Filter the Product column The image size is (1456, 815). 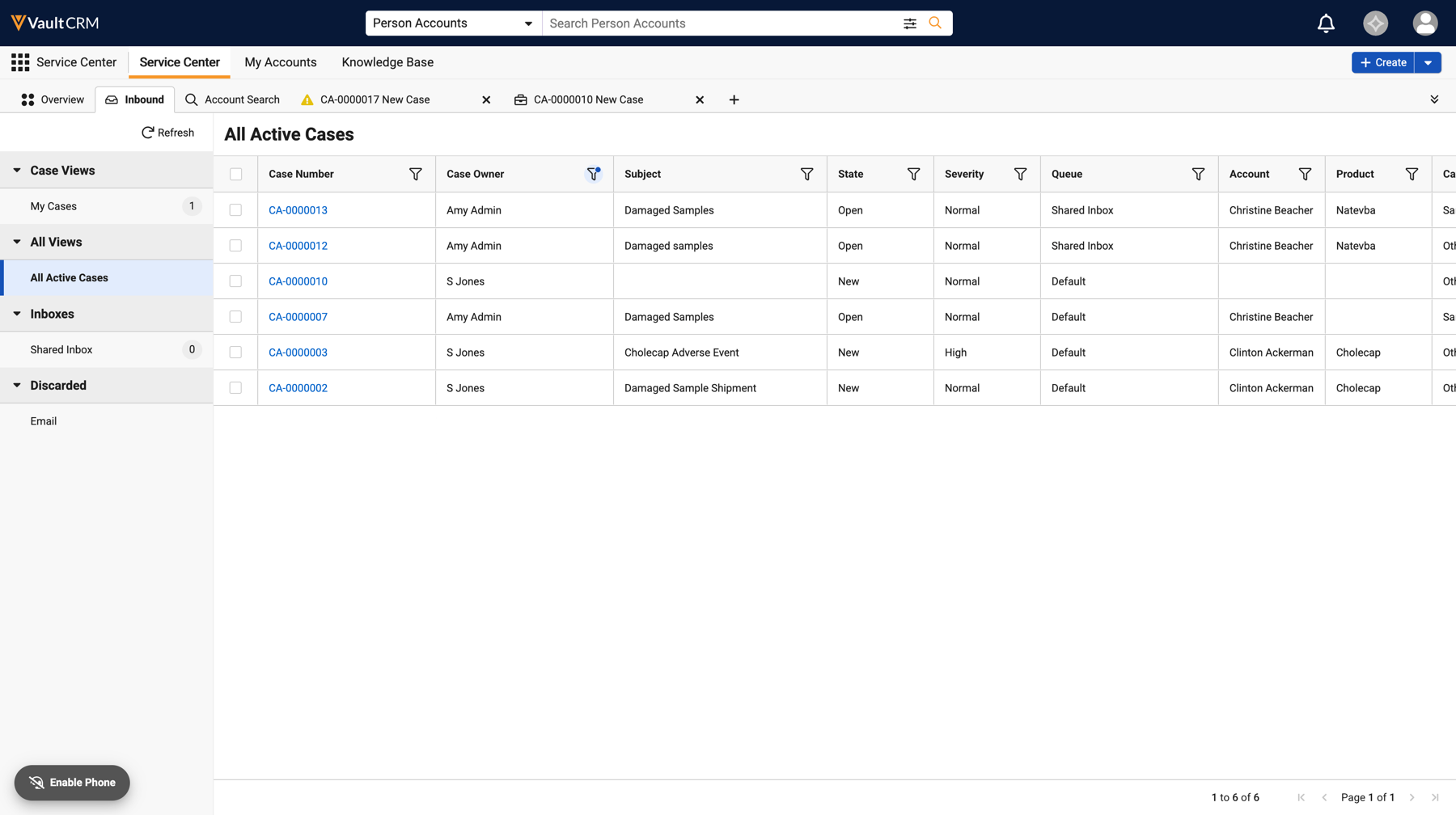coord(1412,174)
